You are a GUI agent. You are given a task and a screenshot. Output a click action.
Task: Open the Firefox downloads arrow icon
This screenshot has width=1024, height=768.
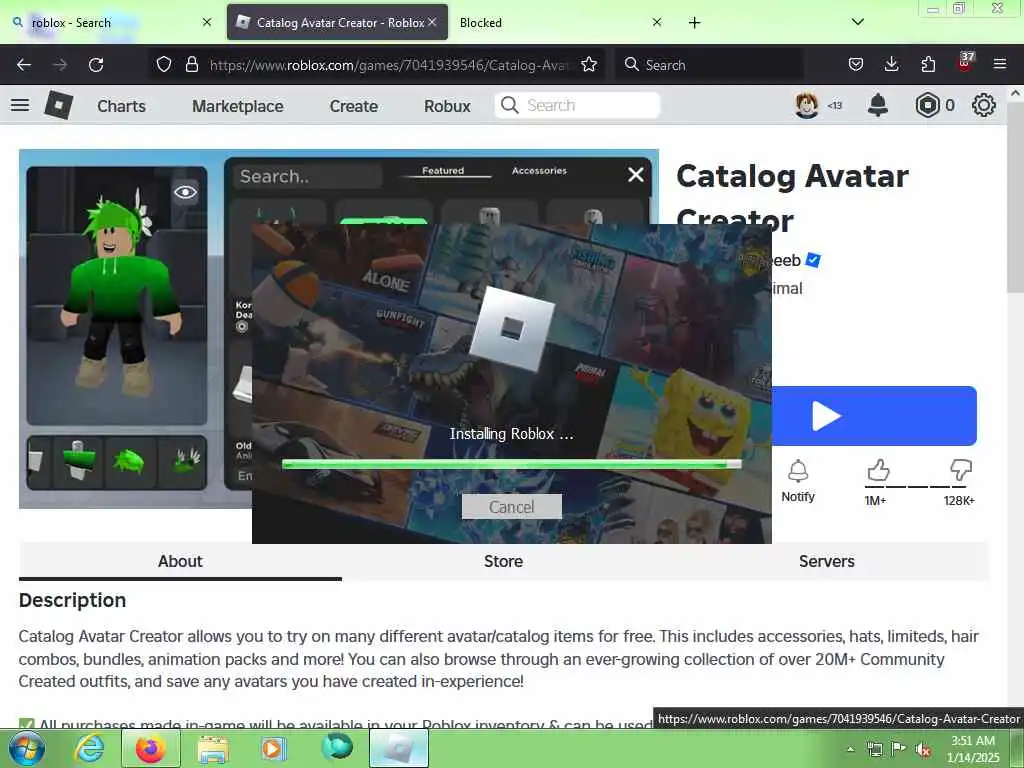pyautogui.click(x=891, y=65)
